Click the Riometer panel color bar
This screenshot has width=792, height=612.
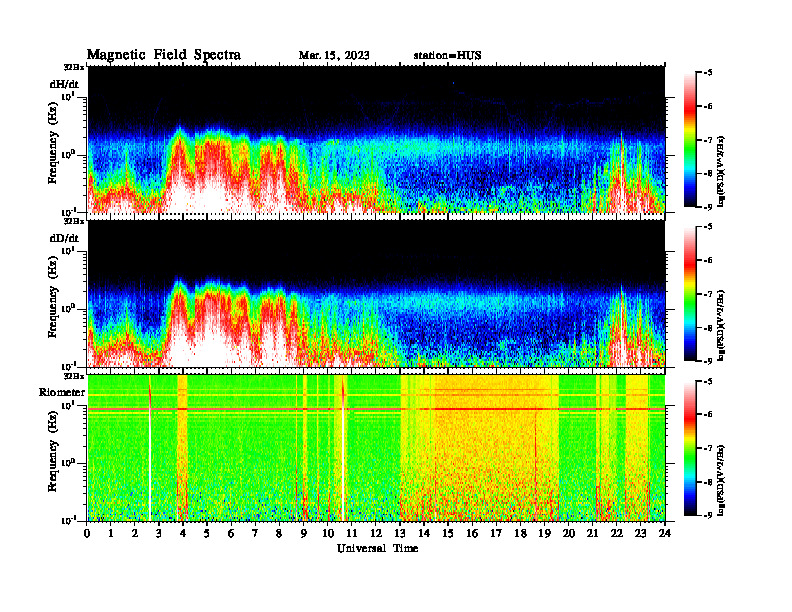[690, 448]
